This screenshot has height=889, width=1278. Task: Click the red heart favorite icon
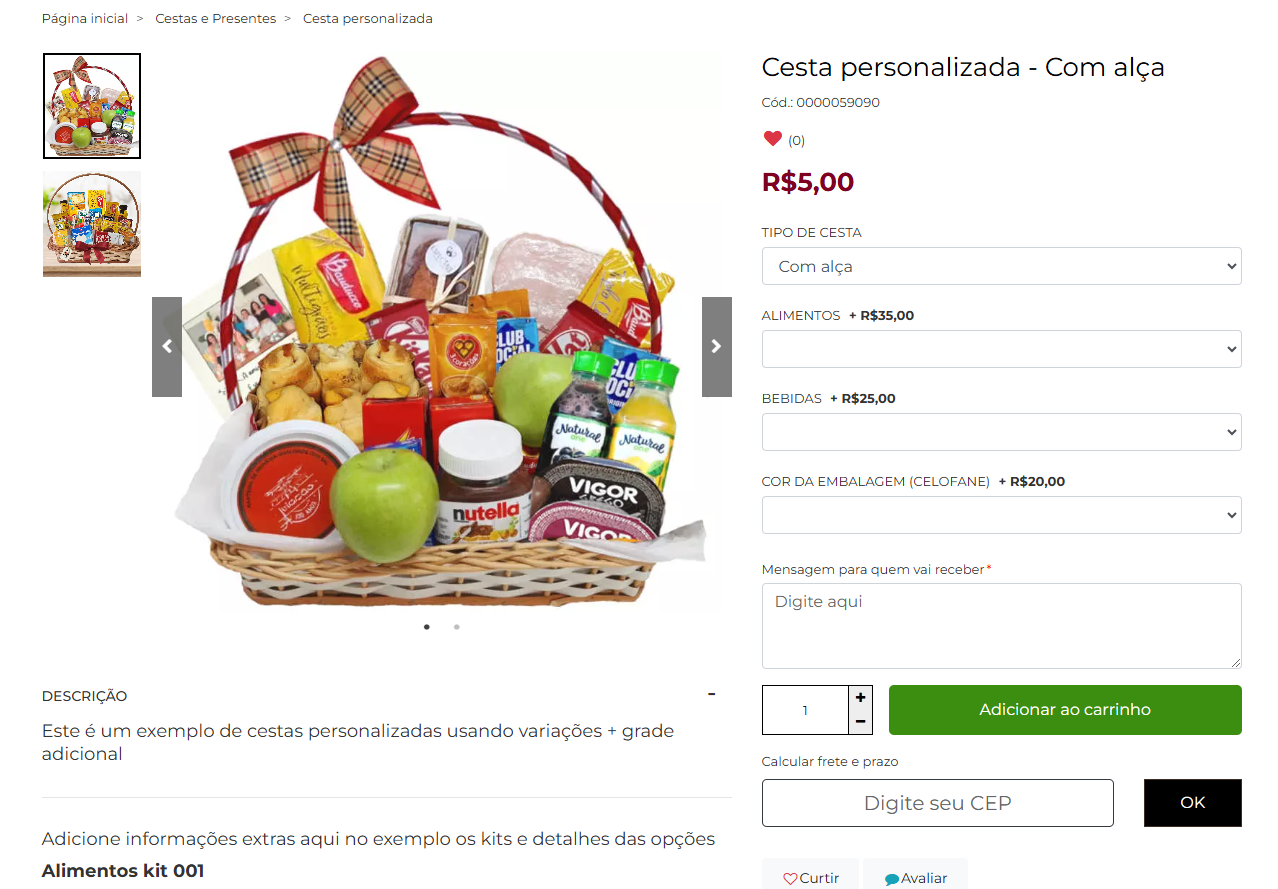(x=772, y=139)
